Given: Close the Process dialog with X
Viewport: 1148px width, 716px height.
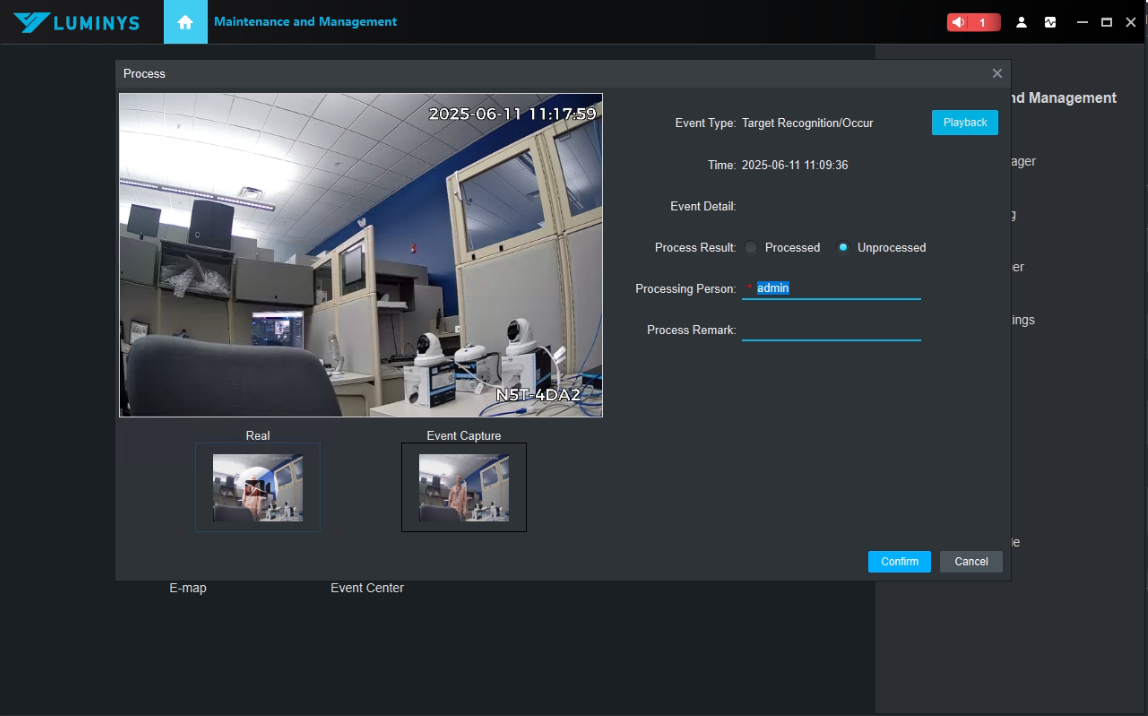Looking at the screenshot, I should tap(997, 74).
